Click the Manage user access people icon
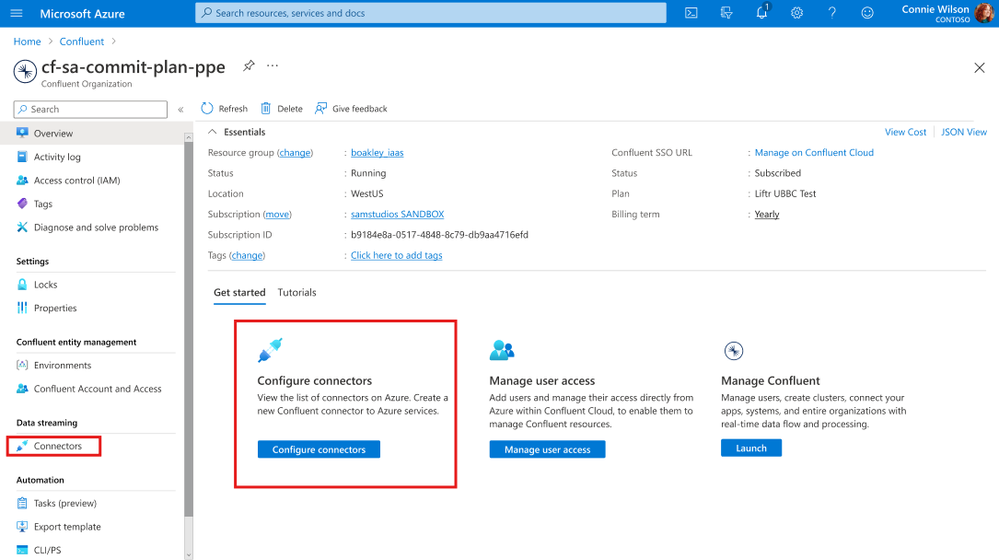This screenshot has height=560, width=999. point(502,350)
